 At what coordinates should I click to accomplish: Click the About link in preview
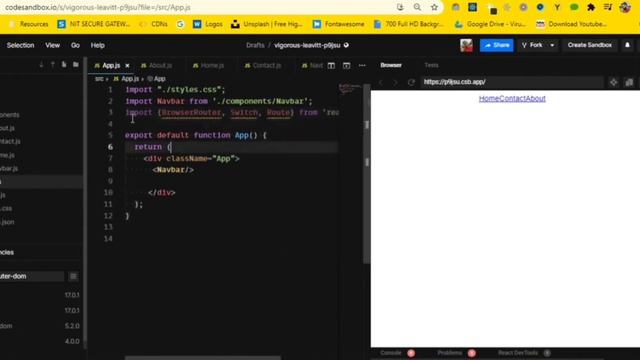coord(536,98)
